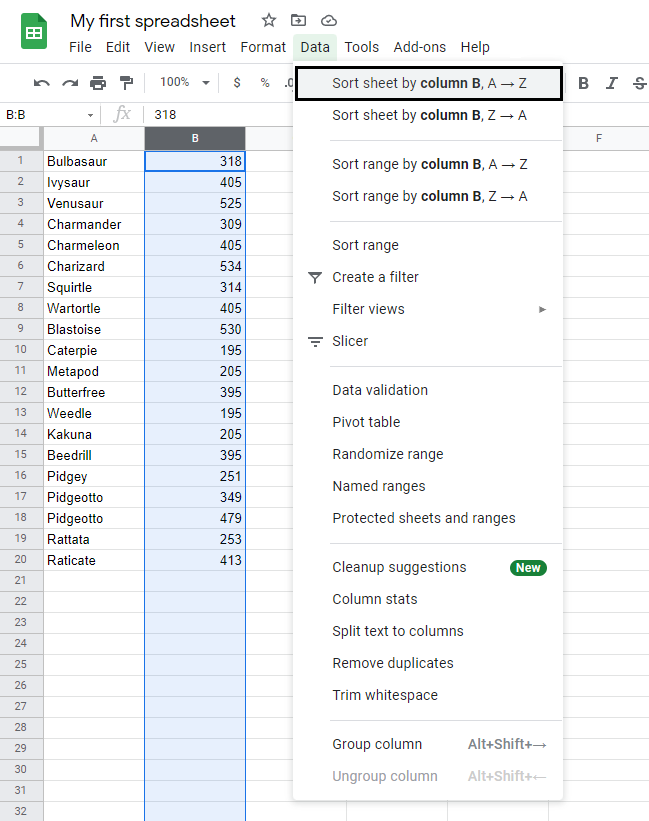The image size is (649, 821).
Task: Toggle Bold formatting in the toolbar
Action: click(x=584, y=83)
